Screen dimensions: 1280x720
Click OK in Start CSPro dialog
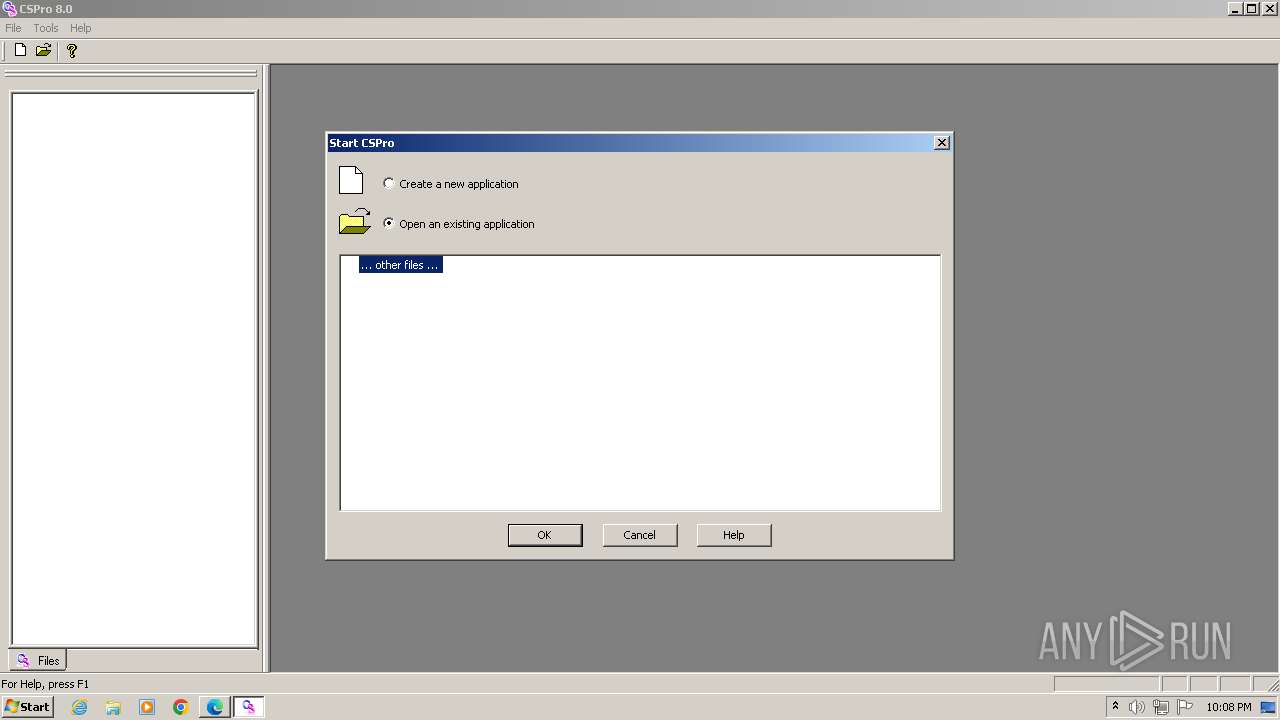544,535
